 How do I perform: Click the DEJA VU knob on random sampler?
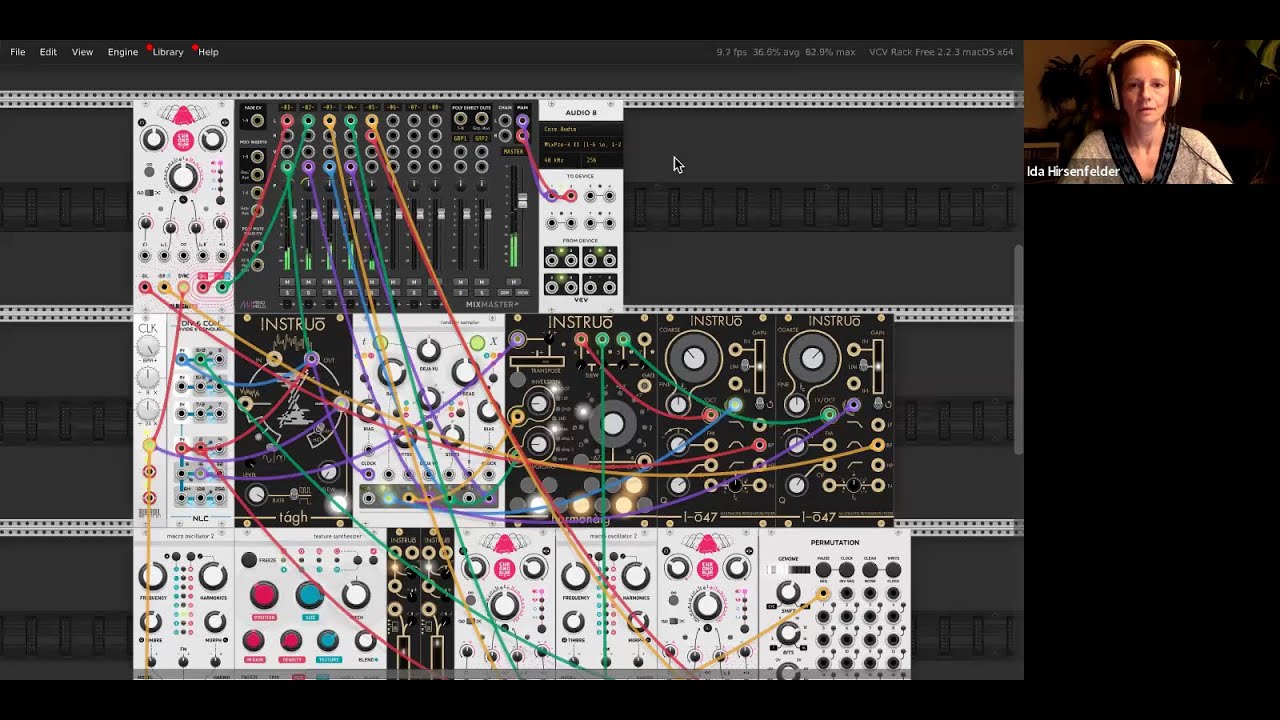(429, 350)
